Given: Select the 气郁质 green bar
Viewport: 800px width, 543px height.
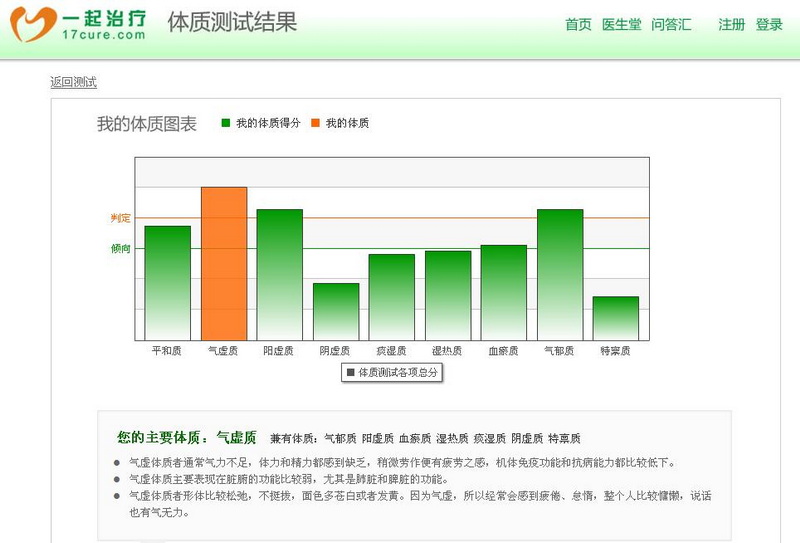Looking at the screenshot, I should pyautogui.click(x=560, y=275).
